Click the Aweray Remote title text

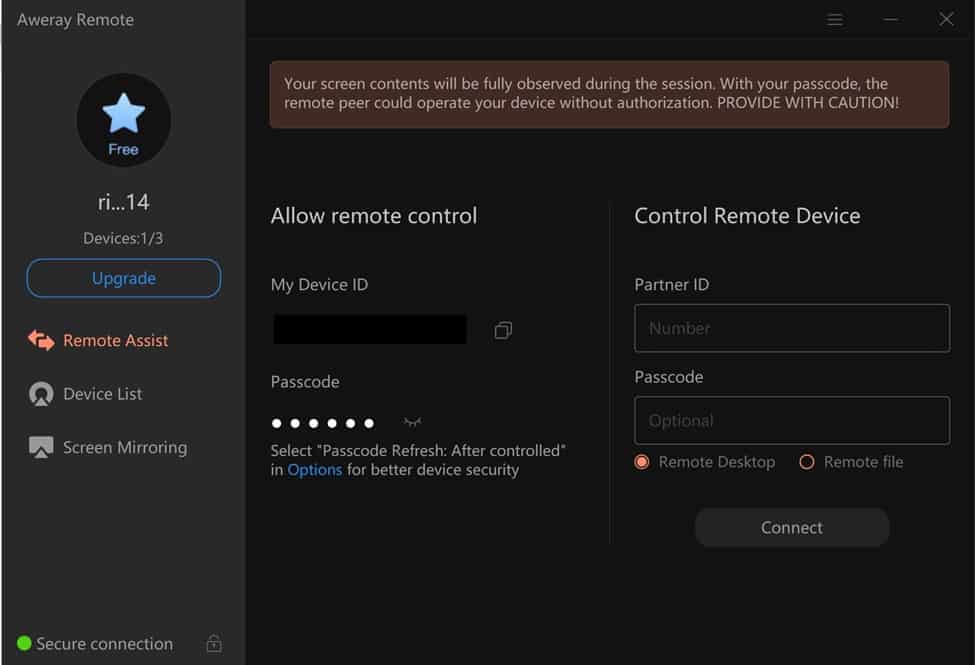[x=75, y=20]
